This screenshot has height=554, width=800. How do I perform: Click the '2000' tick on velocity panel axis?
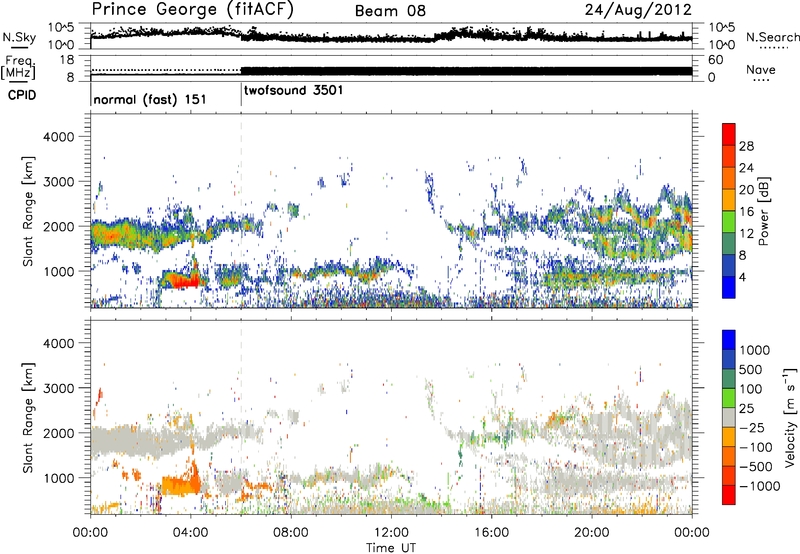(58, 433)
